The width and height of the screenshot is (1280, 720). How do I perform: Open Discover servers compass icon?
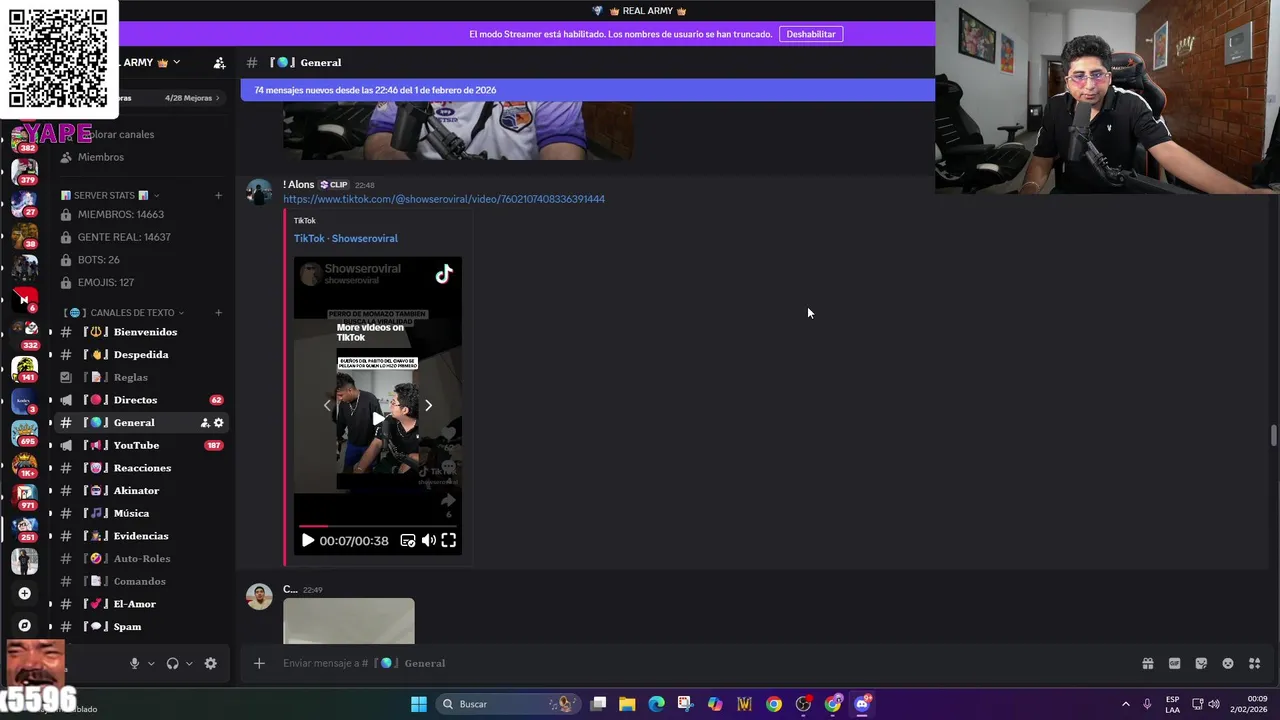[x=25, y=625]
